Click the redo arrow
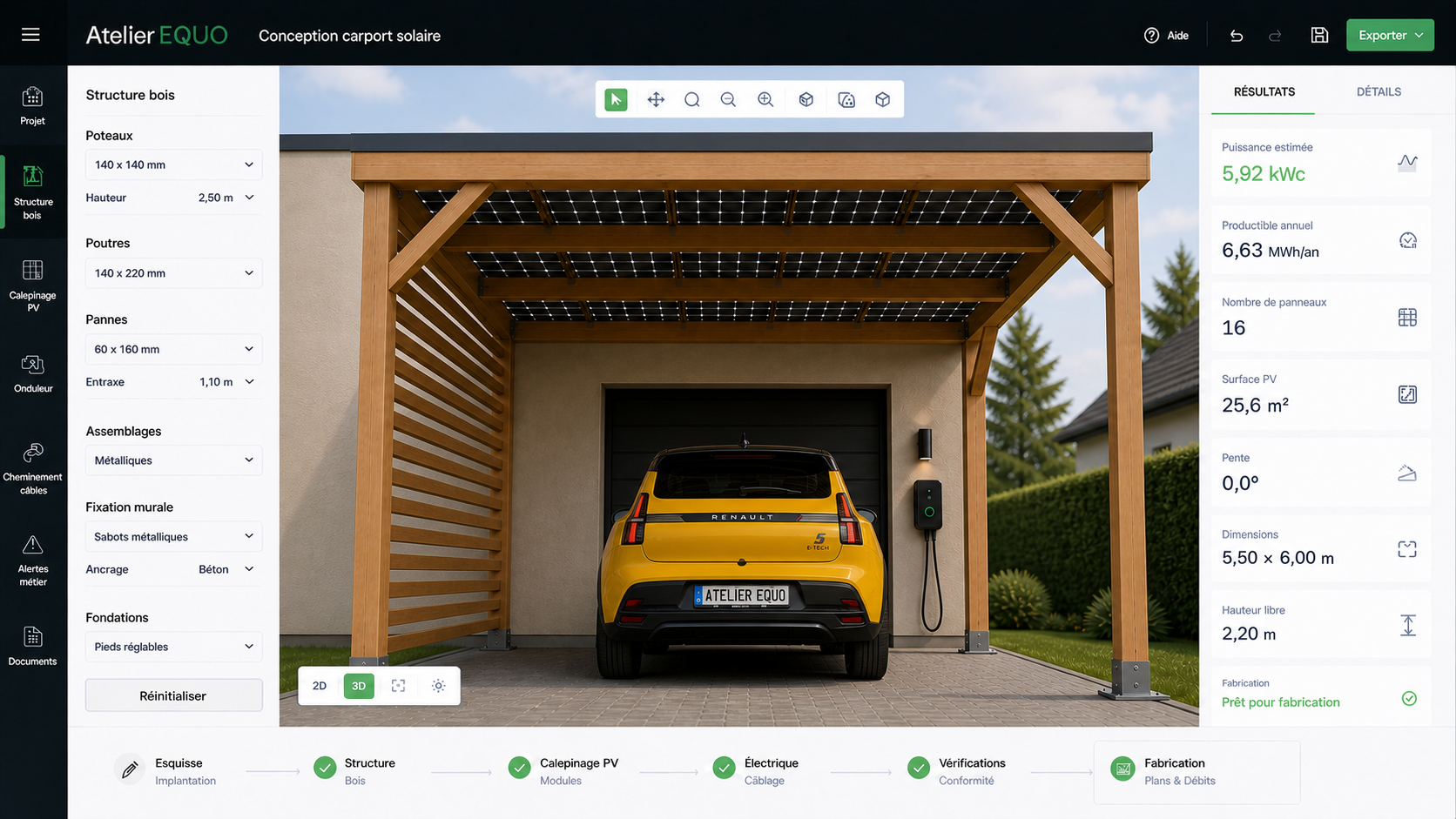Screen dimensions: 1456x819 tap(1275, 36)
